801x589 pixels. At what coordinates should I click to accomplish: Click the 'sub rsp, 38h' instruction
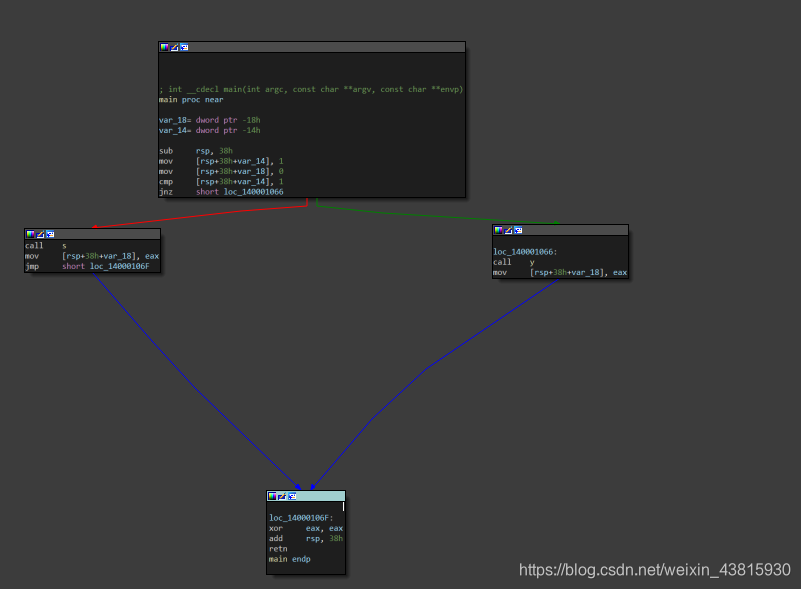point(196,151)
